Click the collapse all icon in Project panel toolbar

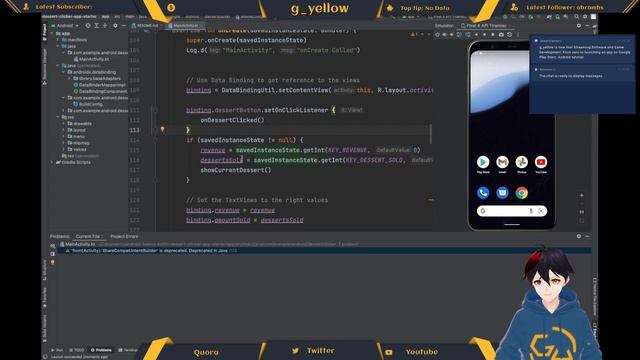click(105, 25)
